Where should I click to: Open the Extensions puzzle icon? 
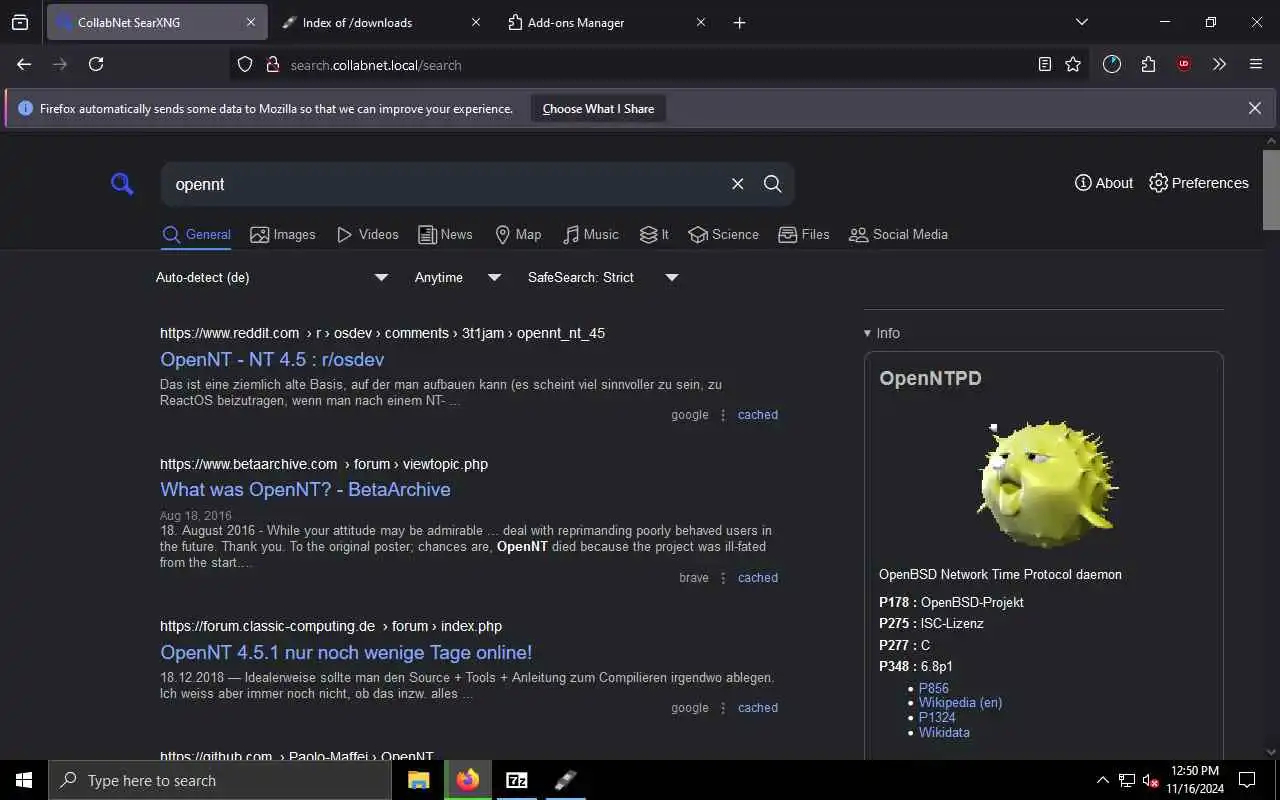click(x=1148, y=64)
